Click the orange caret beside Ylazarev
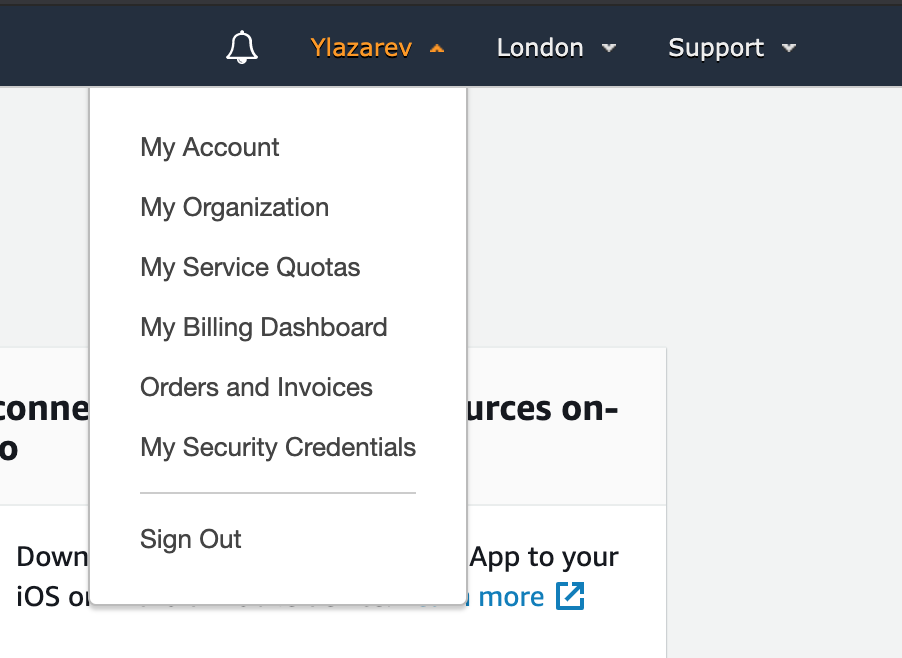Image resolution: width=902 pixels, height=658 pixels. click(437, 49)
